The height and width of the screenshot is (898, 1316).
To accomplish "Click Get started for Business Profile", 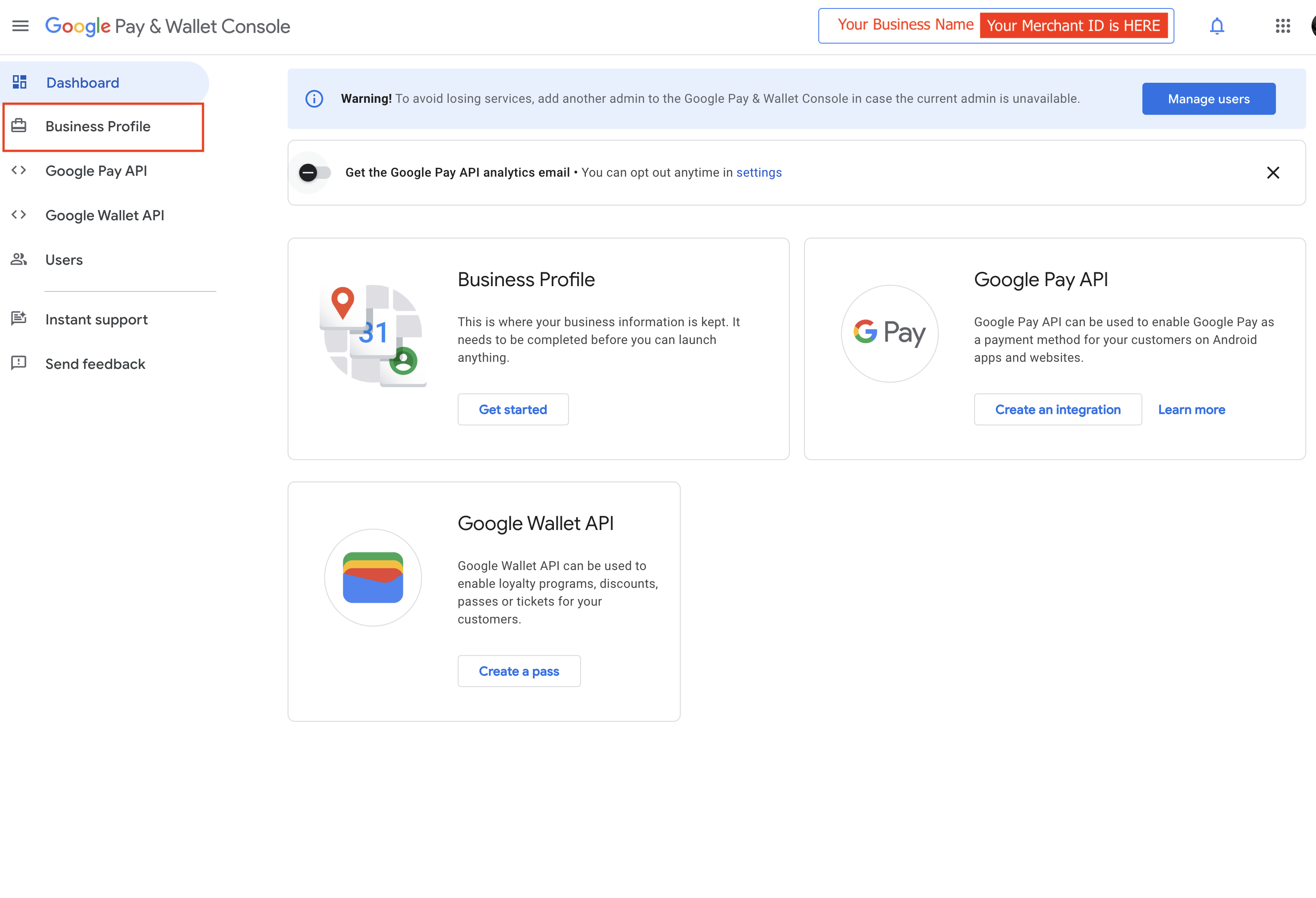I will point(512,409).
